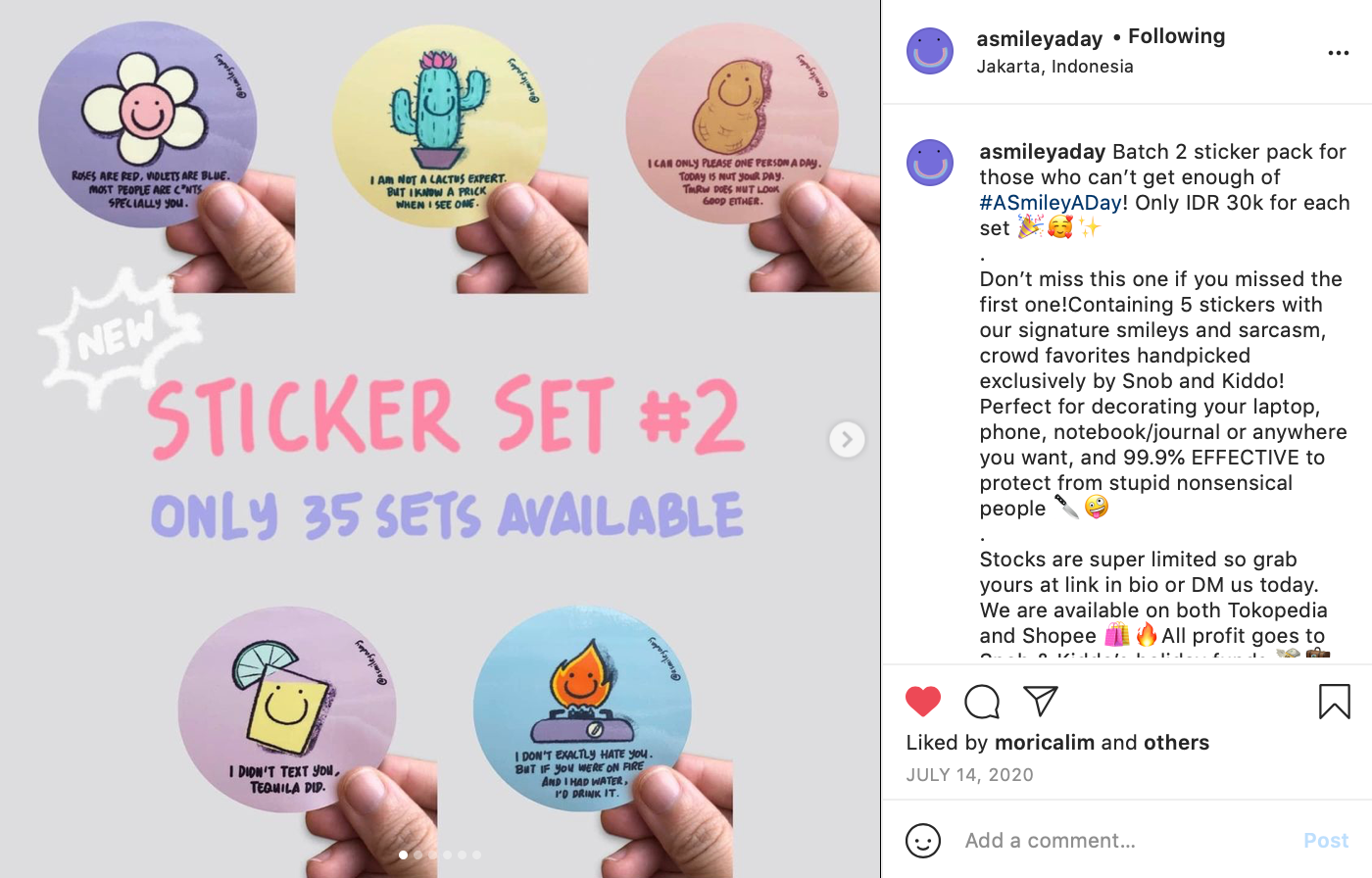Save post with the bookmark icon
The width and height of the screenshot is (1372, 878).
click(x=1335, y=702)
